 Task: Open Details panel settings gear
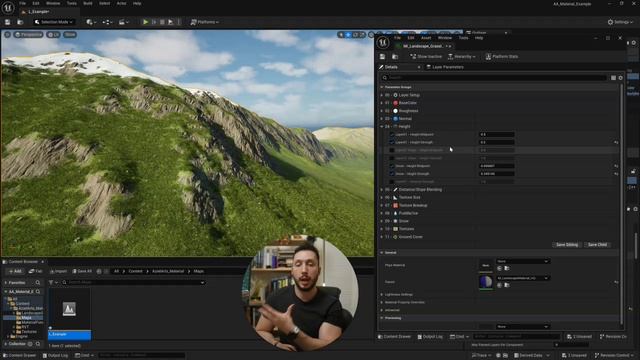point(620,78)
